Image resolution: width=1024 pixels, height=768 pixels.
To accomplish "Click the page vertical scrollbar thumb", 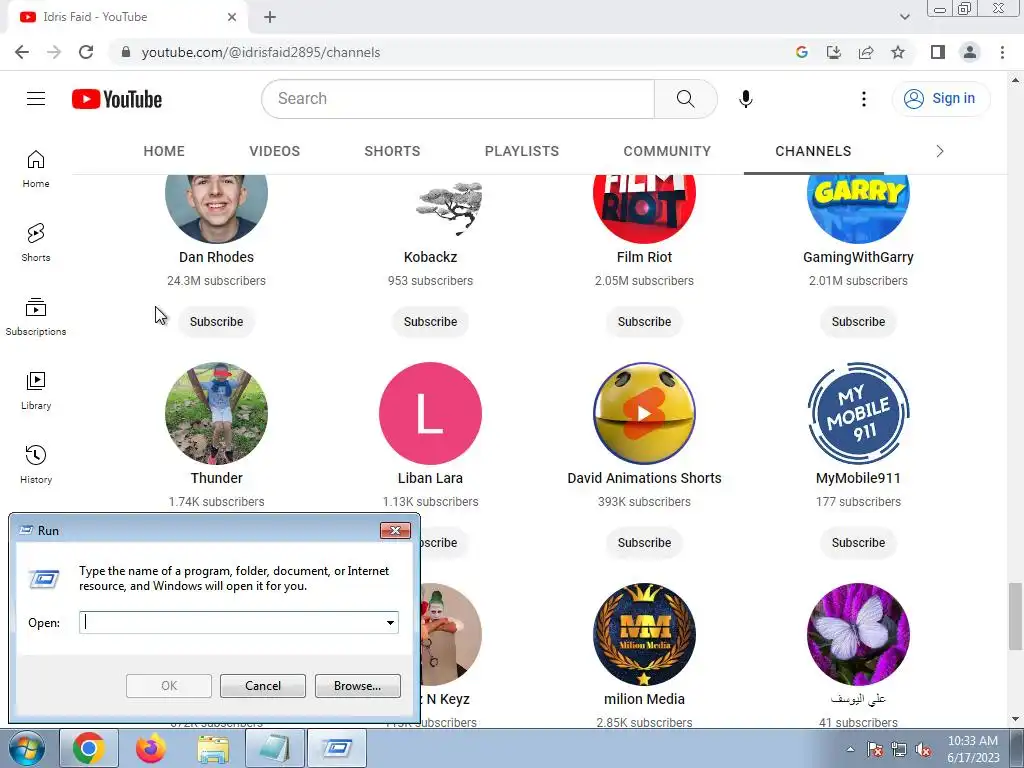I will pos(1015,616).
